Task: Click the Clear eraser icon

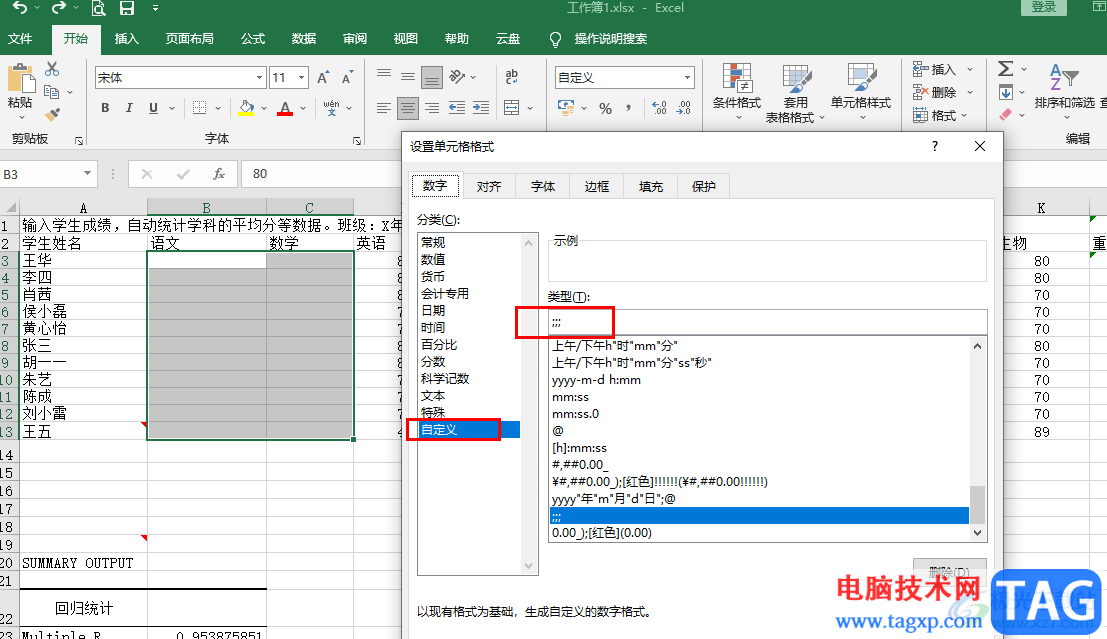Action: tap(1006, 114)
